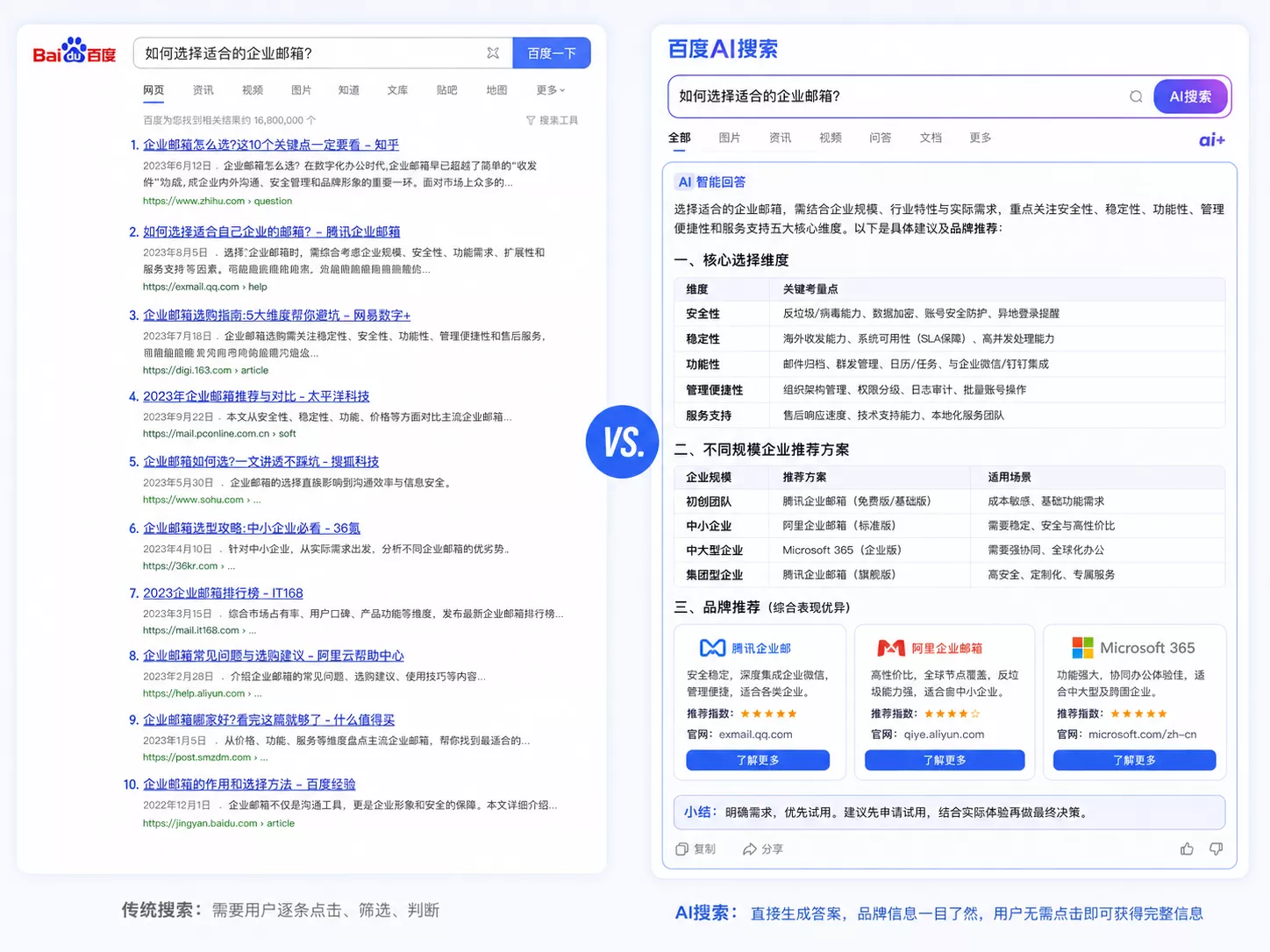Click the 百度一下 search button

pos(552,53)
